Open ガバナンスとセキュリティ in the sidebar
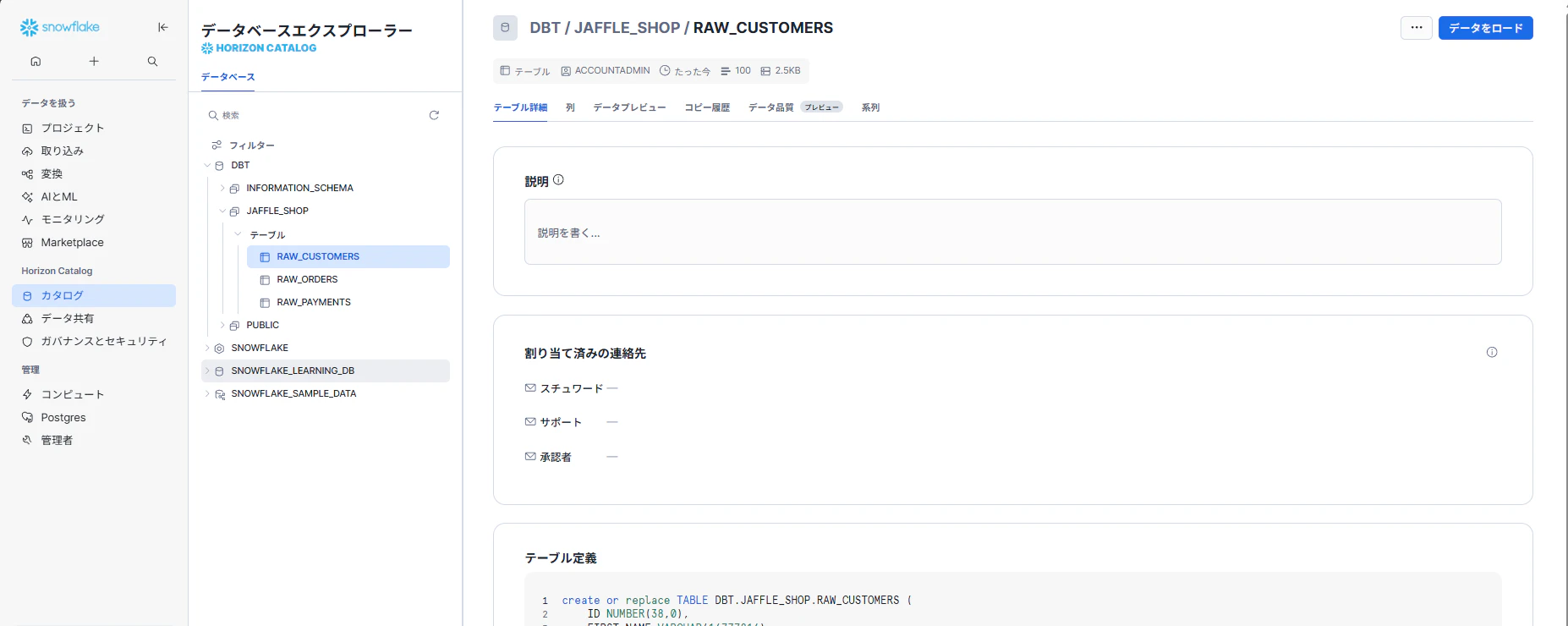Screen dimensions: 1568x626 pyautogui.click(x=94, y=341)
